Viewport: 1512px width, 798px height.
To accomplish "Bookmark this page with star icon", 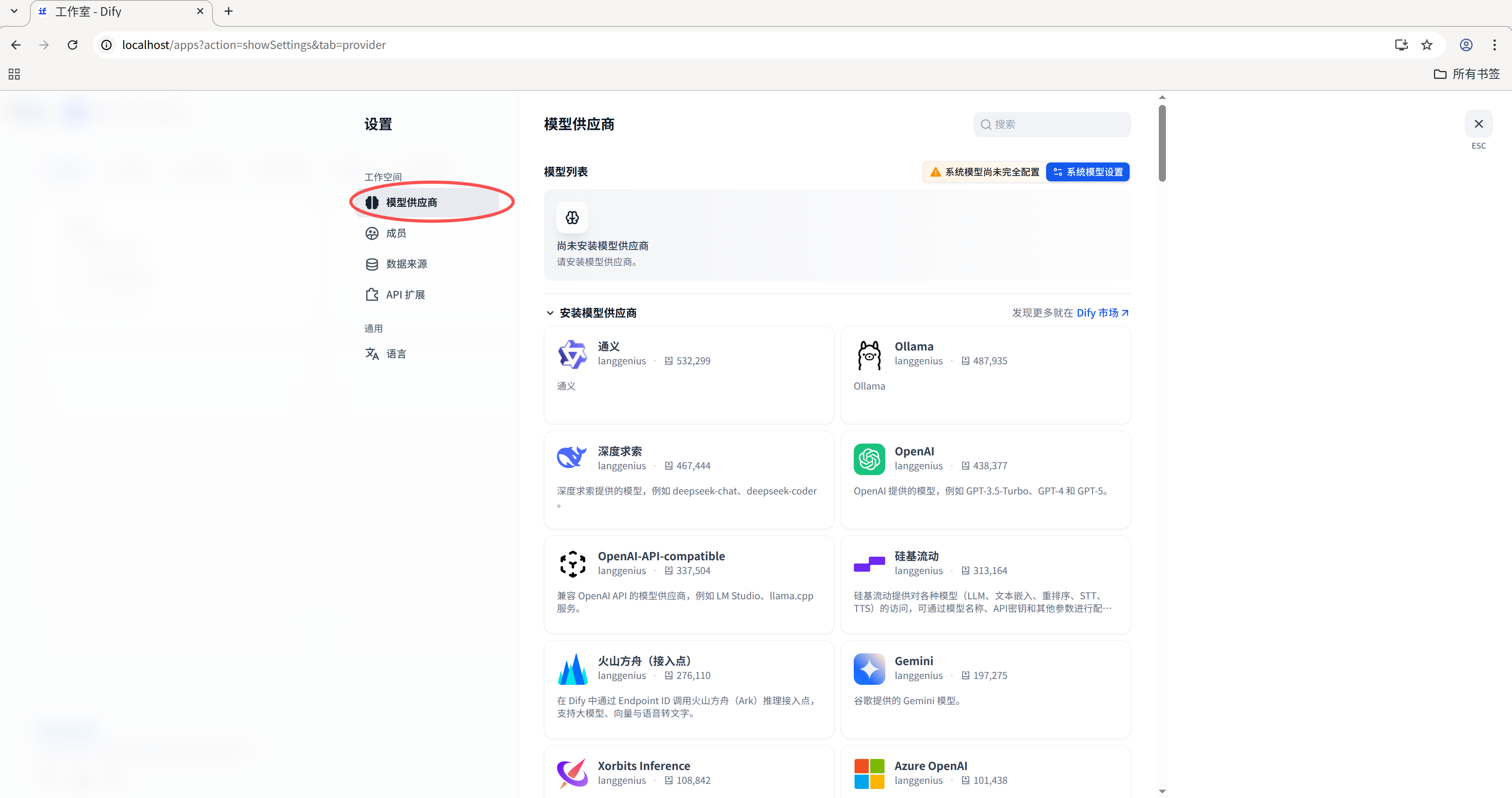I will coord(1426,45).
